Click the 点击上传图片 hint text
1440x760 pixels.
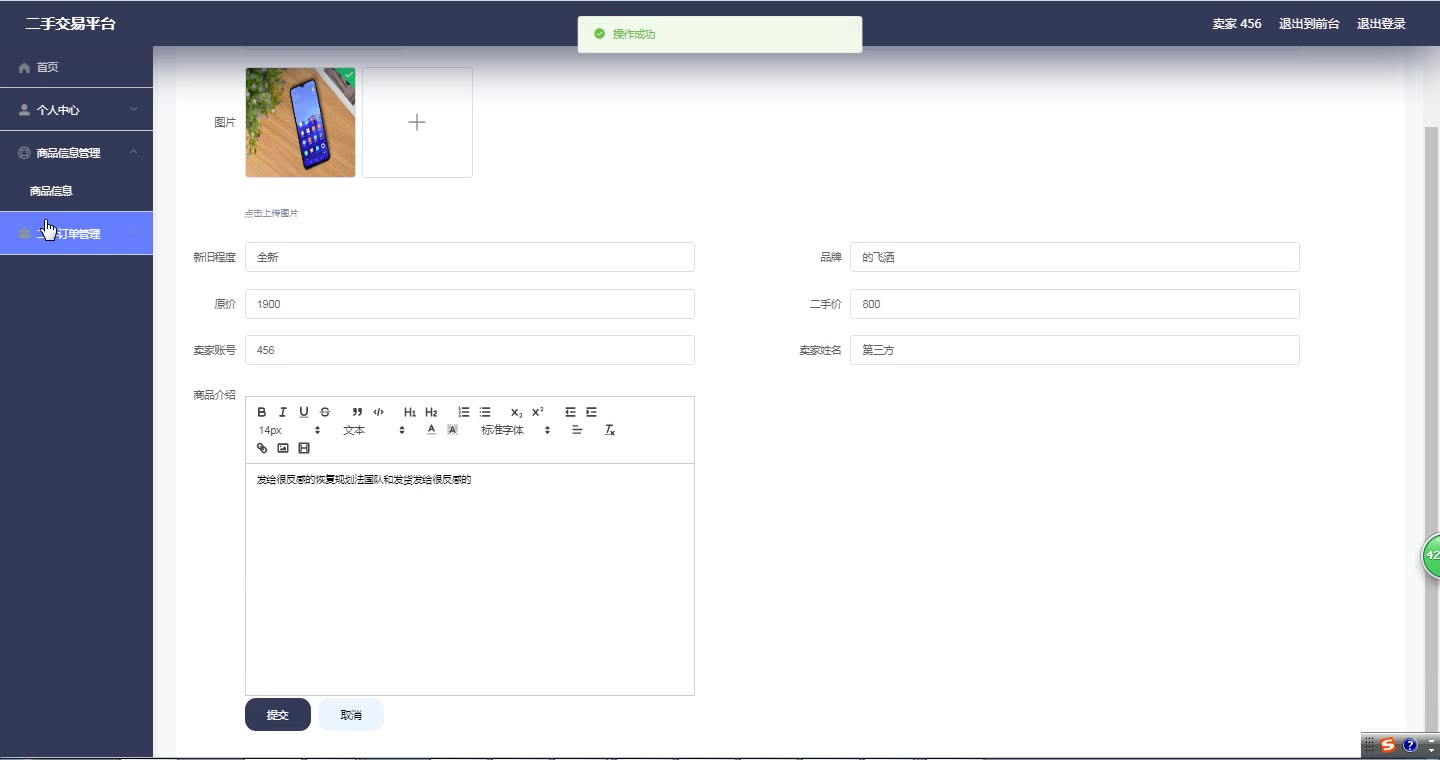[x=271, y=213]
